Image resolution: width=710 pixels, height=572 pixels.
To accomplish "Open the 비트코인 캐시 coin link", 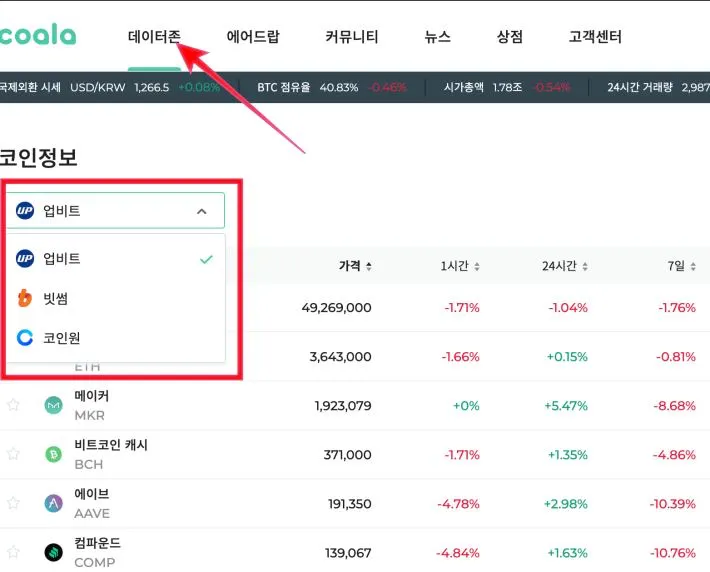I will (111, 445).
